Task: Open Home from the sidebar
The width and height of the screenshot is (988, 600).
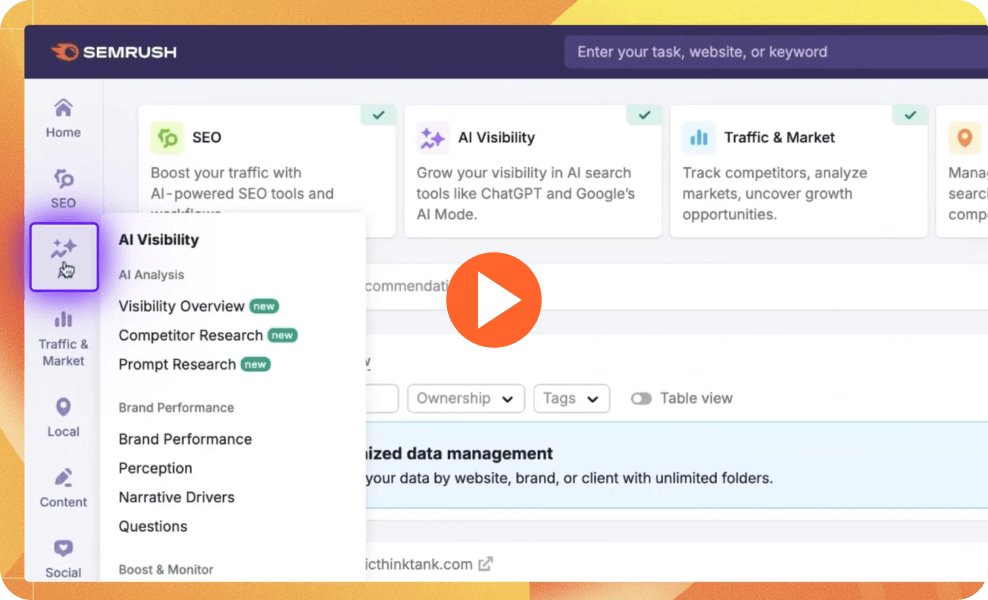Action: click(x=63, y=117)
